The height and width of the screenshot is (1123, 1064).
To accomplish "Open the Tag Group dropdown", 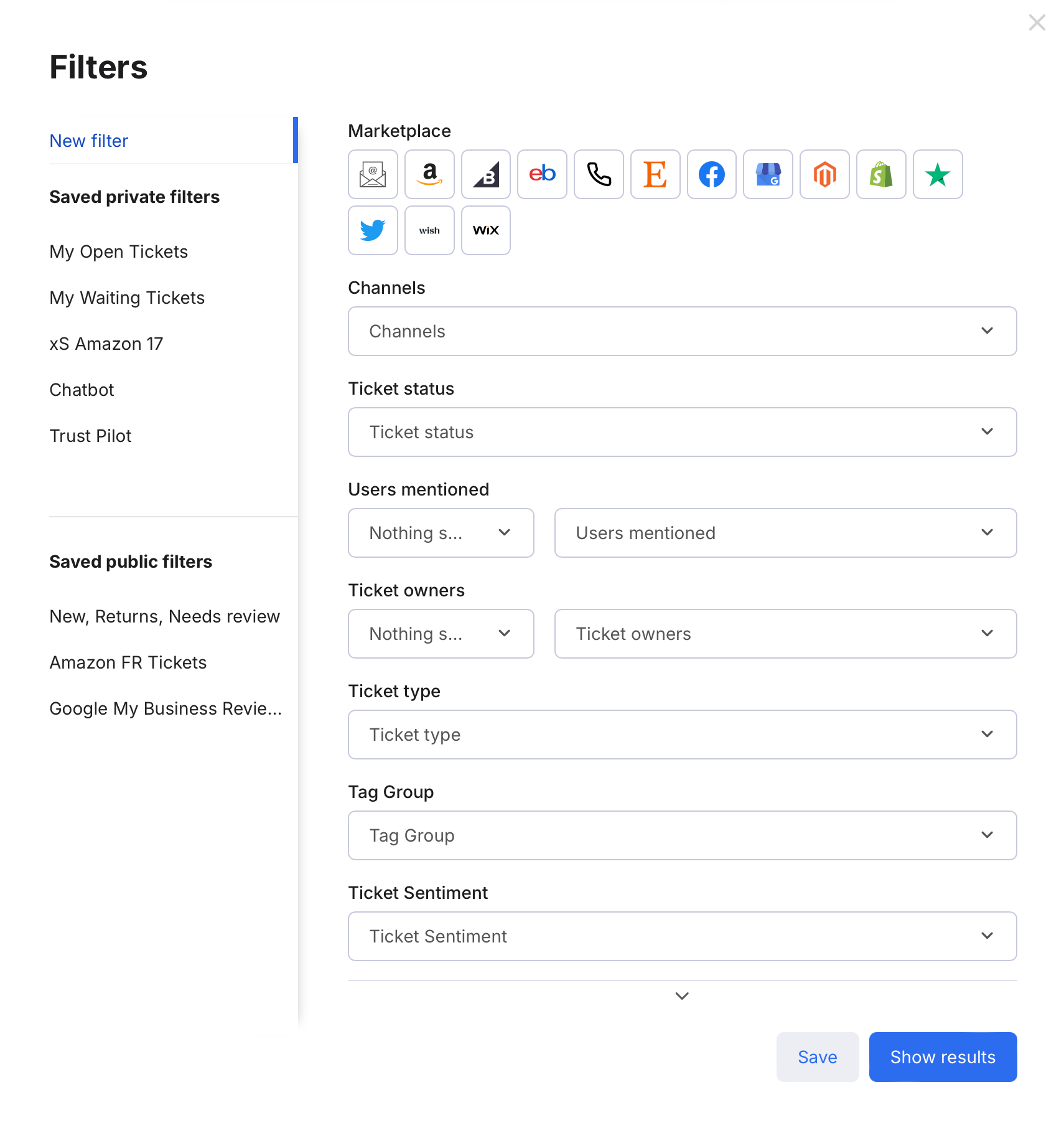I will [x=682, y=835].
